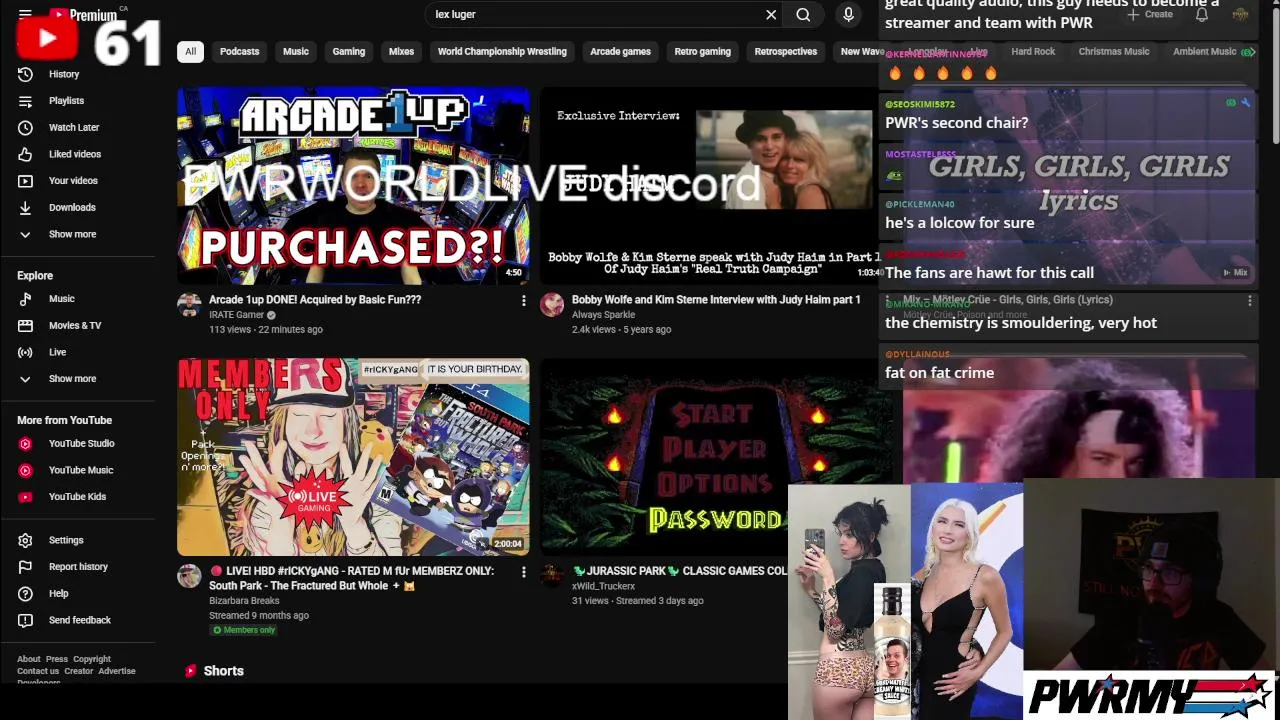
Task: Click the magnifier search button
Action: [x=803, y=15]
